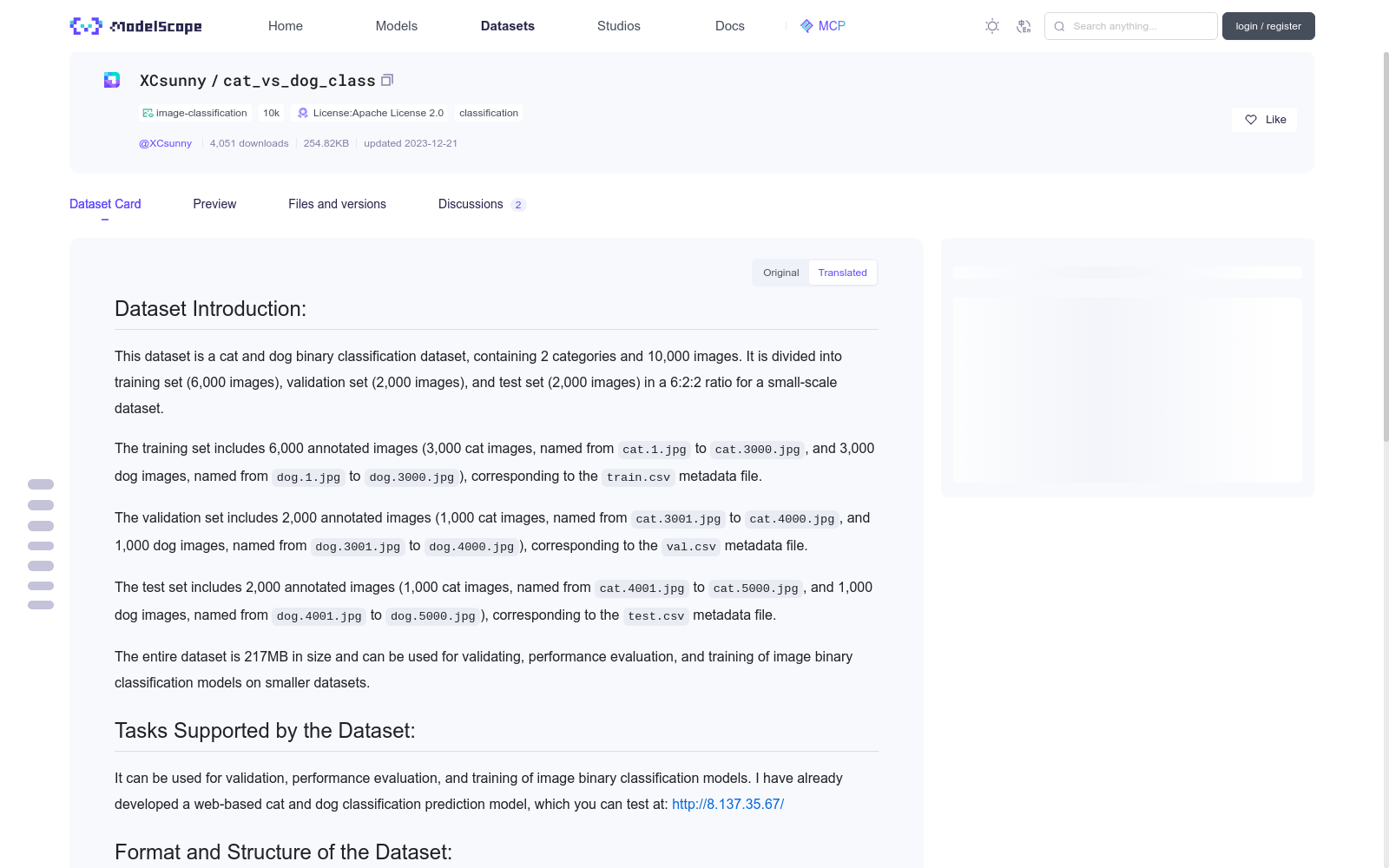
Task: Select the last sidebar outline marker
Action: coord(41,605)
